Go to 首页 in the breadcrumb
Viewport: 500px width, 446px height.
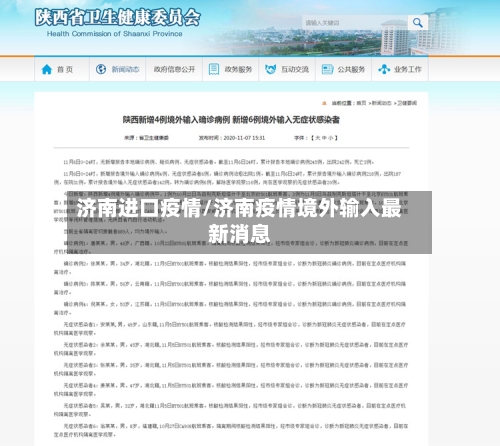point(361,103)
